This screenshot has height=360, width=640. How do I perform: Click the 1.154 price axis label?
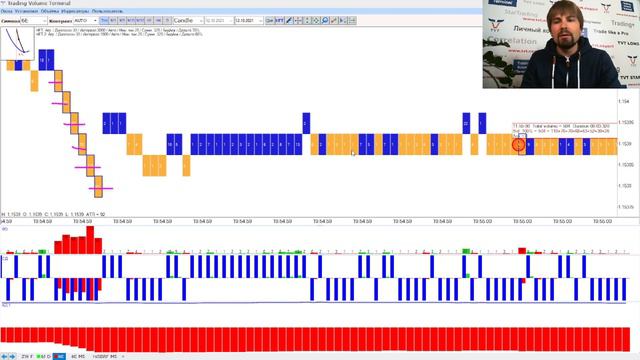624,101
